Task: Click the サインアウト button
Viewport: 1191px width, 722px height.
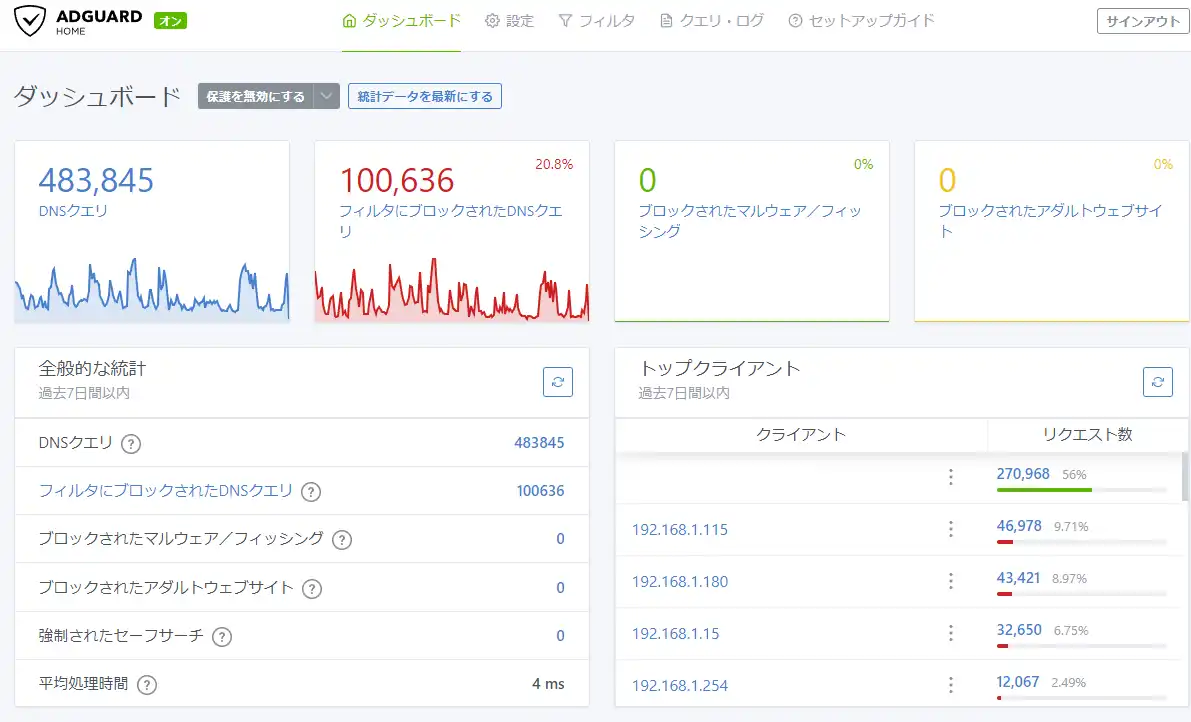Action: click(x=1142, y=21)
